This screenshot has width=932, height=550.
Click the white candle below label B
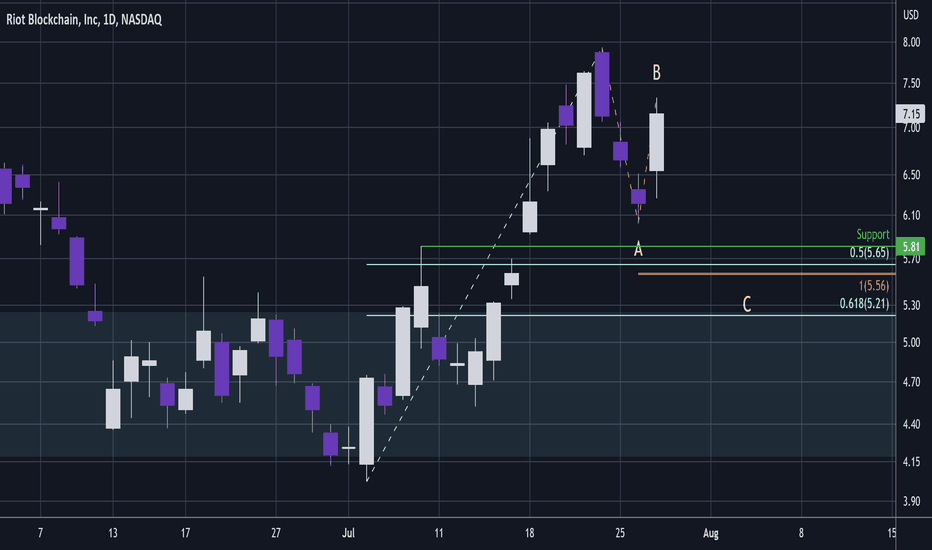point(656,142)
